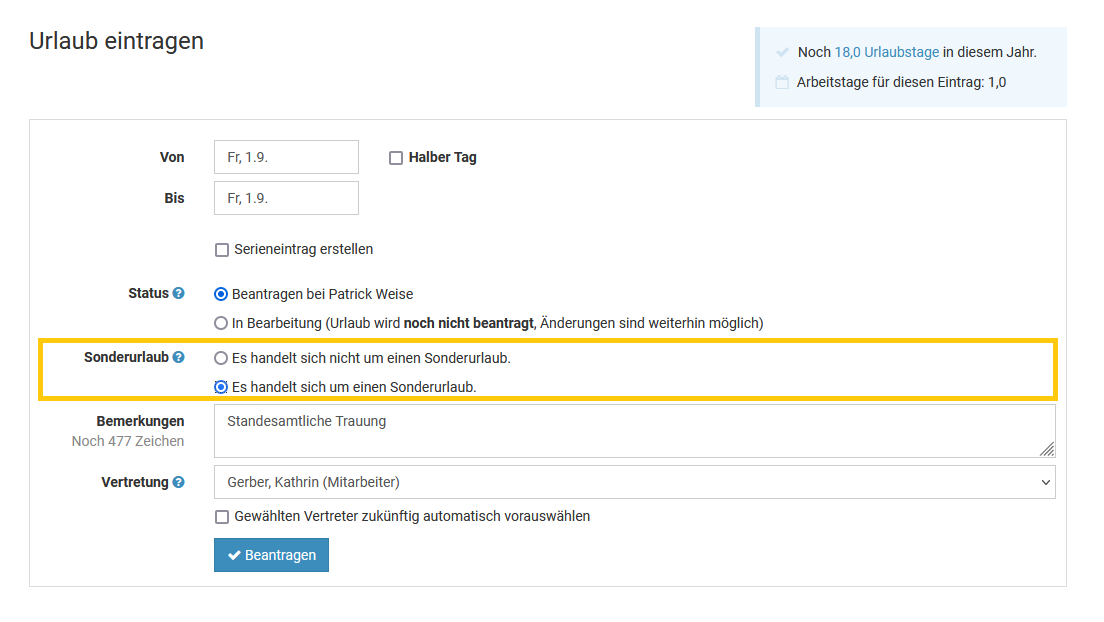Viewport: 1104px width, 622px height.
Task: Select the 'In Bearbeitung' status radio button
Action: (x=221, y=323)
